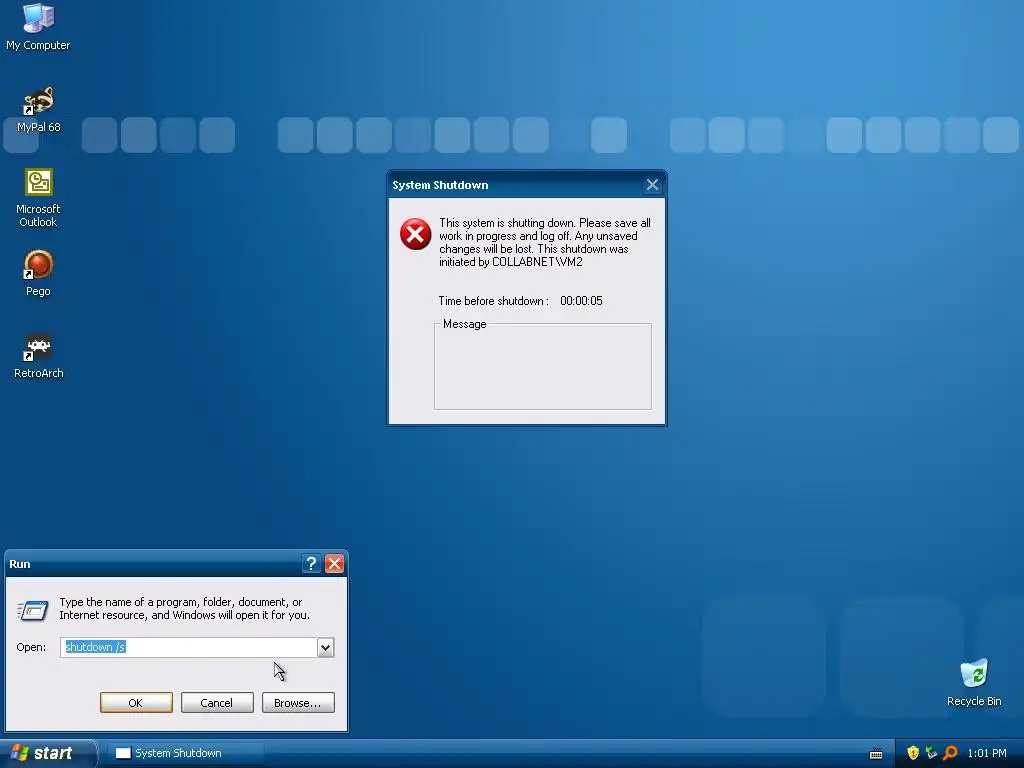Click the 1:01 PM taskbar clock
The image size is (1024, 768).
point(987,753)
